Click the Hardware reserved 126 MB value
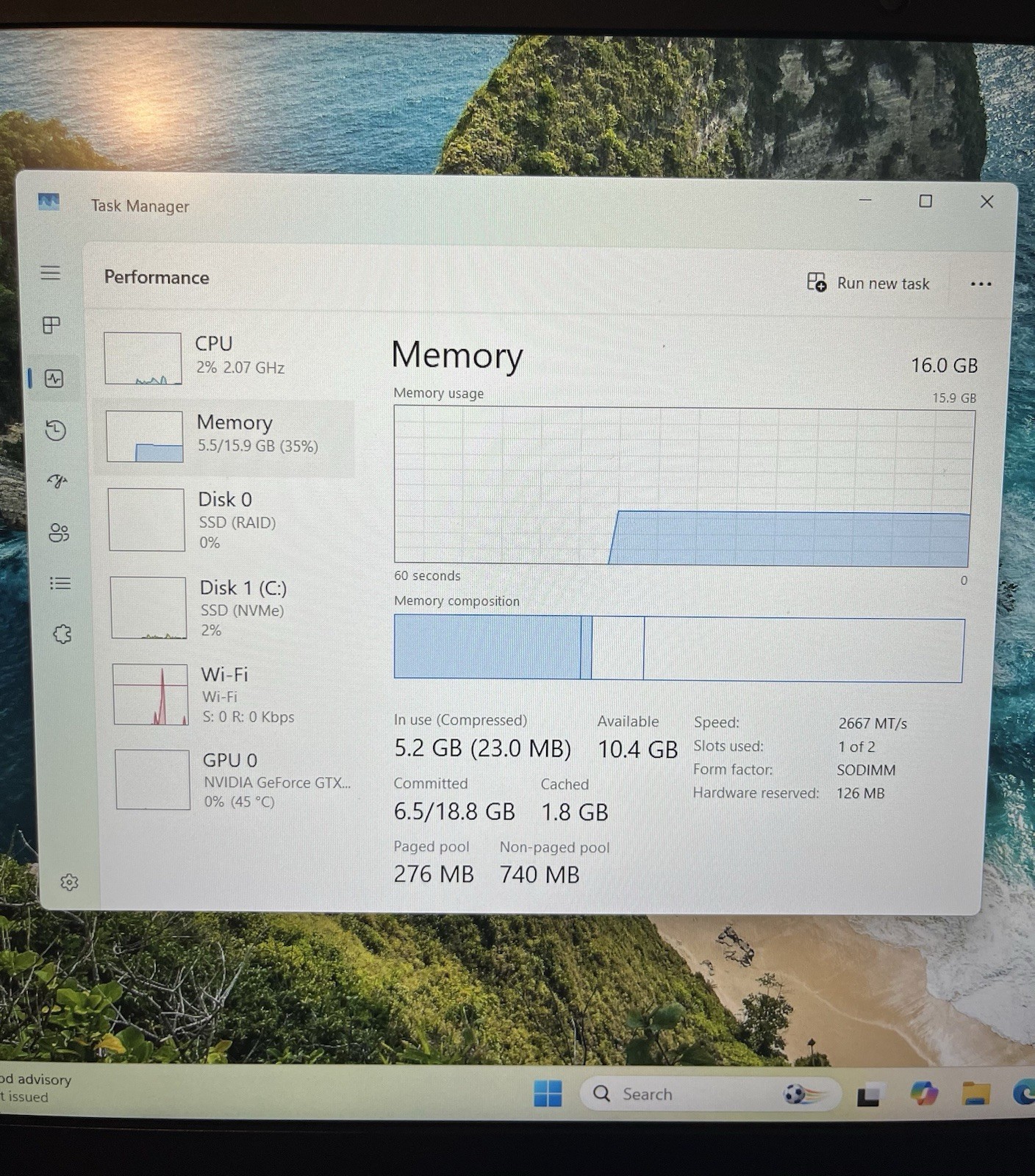This screenshot has height=1176, width=1035. pyautogui.click(x=860, y=793)
